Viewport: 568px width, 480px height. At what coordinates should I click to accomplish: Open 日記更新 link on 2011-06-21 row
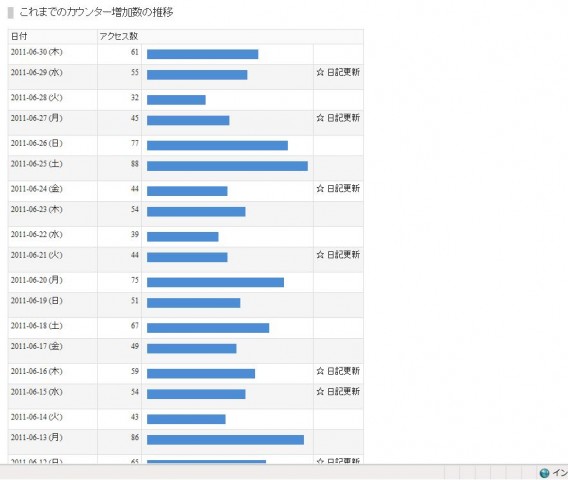(x=343, y=255)
